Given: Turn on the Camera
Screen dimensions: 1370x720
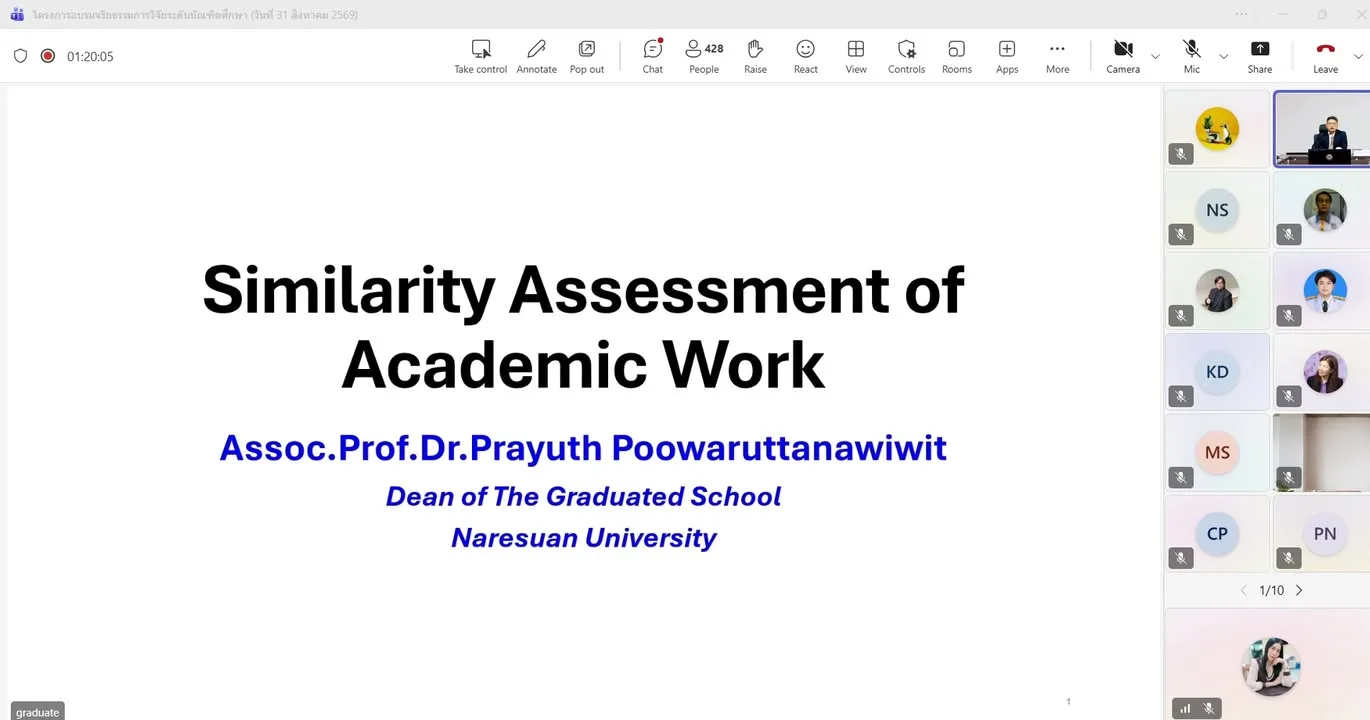Looking at the screenshot, I should click(1123, 56).
